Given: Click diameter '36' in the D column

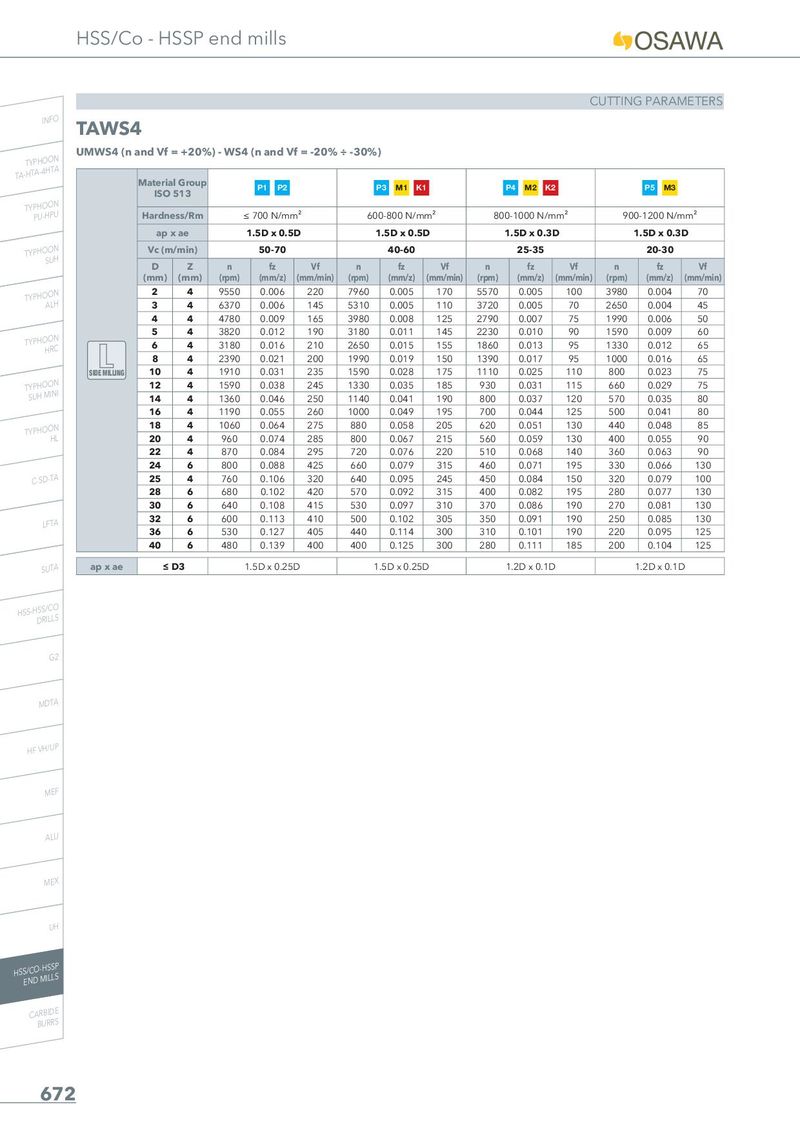Looking at the screenshot, I should tap(155, 532).
